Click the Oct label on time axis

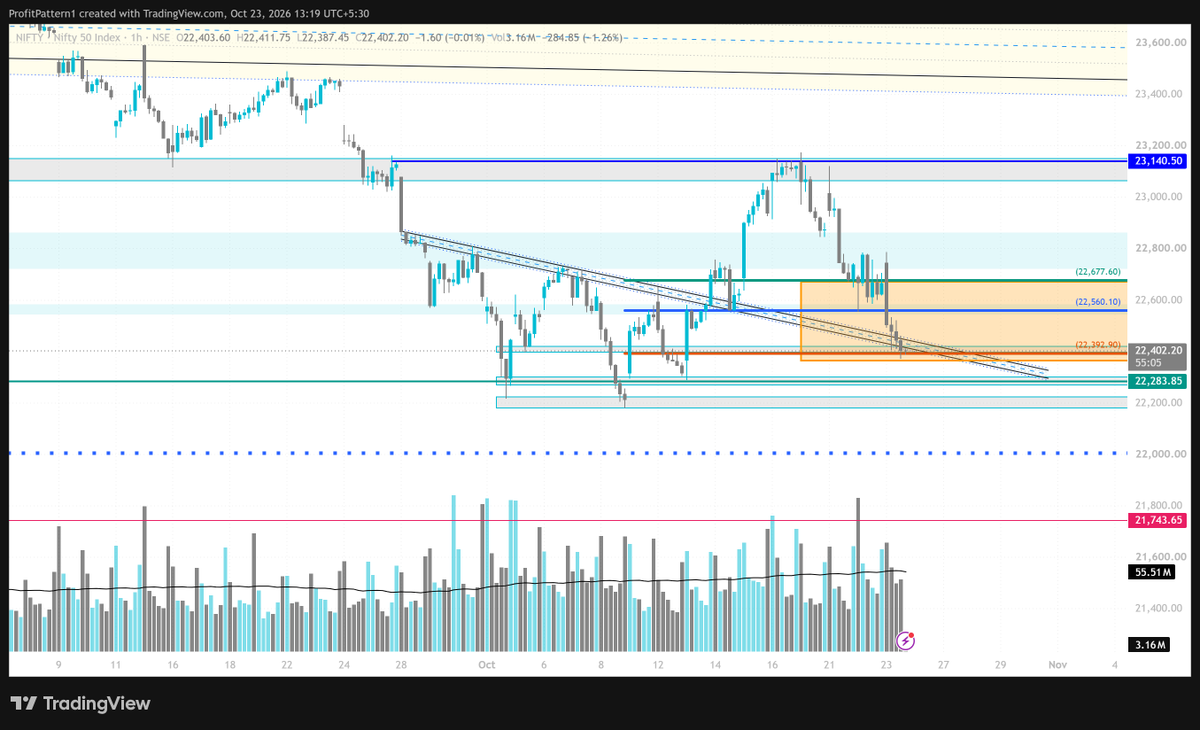coord(487,664)
